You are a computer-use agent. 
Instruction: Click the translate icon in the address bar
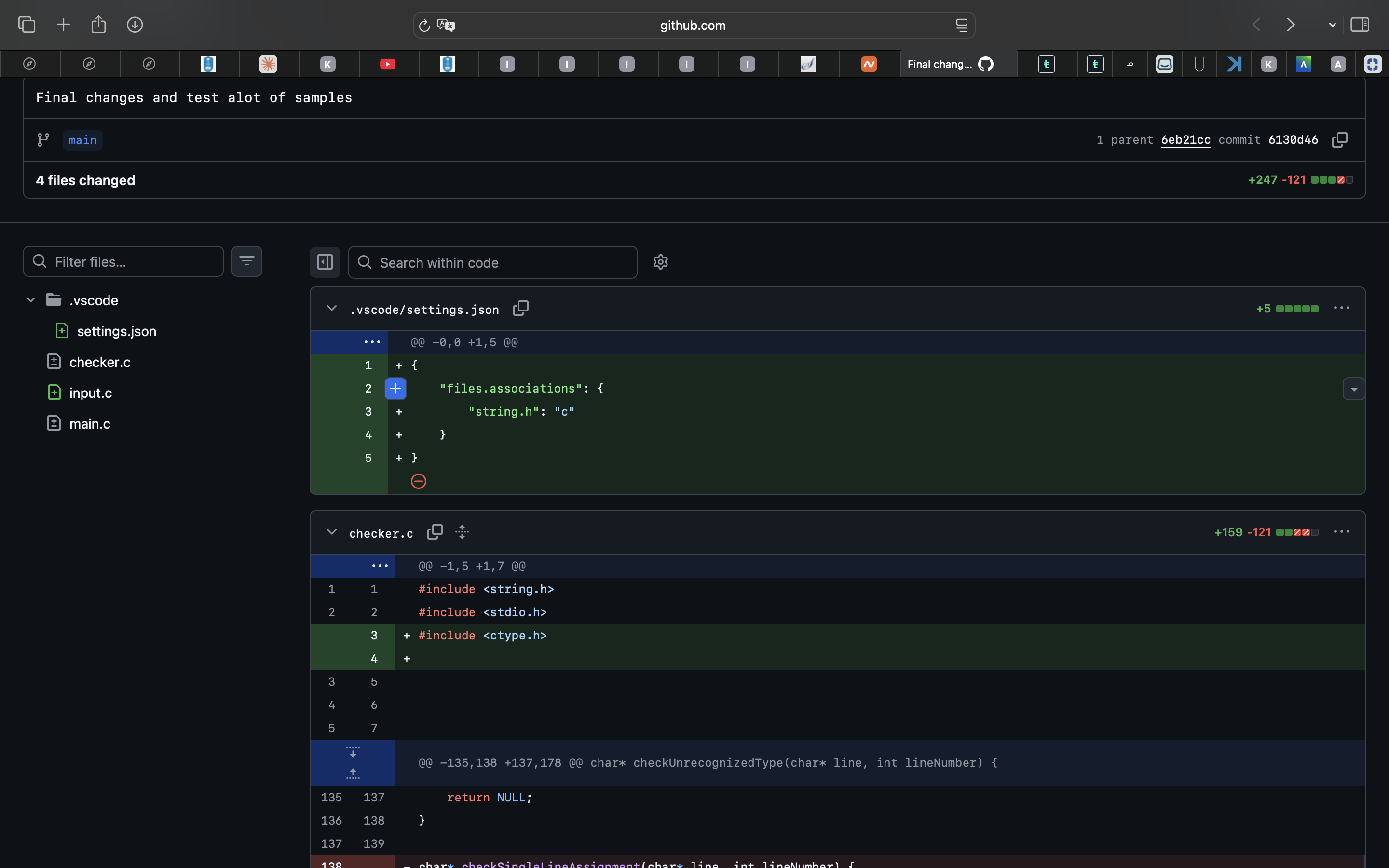coord(446,25)
